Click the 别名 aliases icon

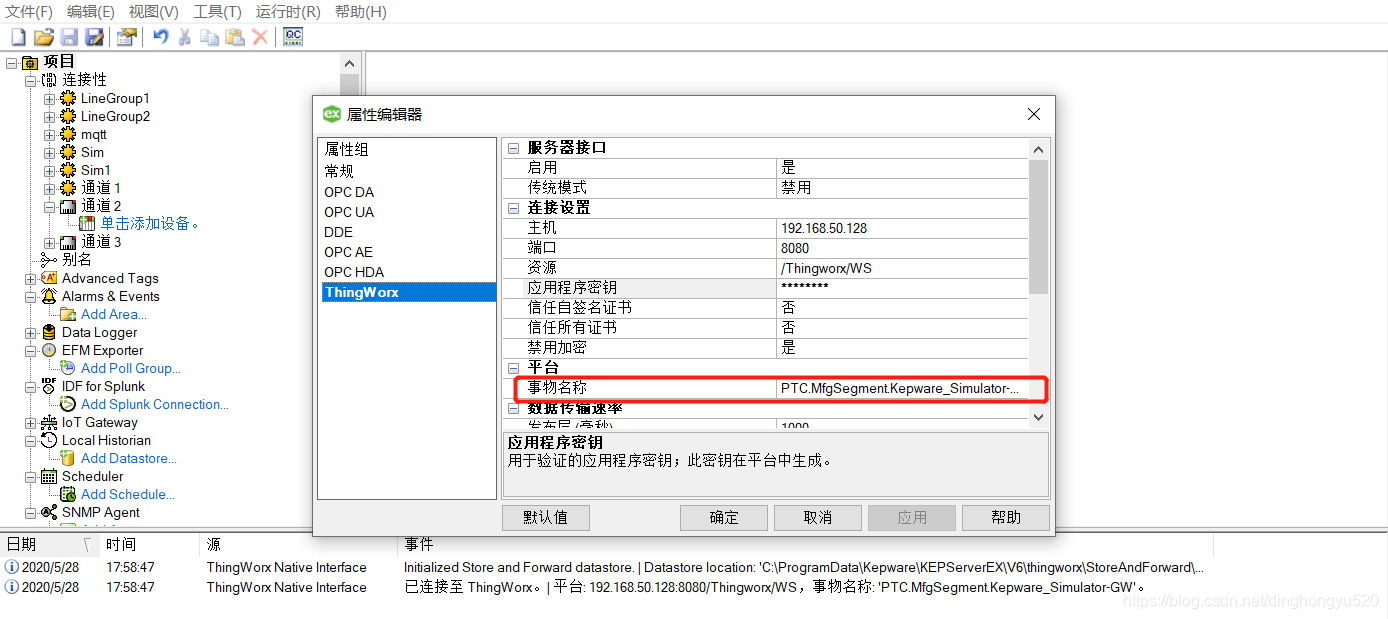[x=49, y=260]
